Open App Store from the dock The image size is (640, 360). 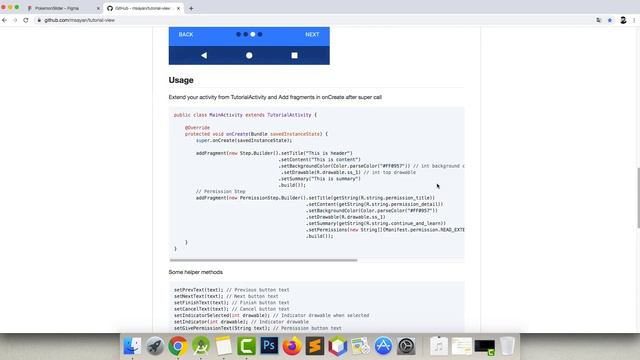click(x=383, y=346)
